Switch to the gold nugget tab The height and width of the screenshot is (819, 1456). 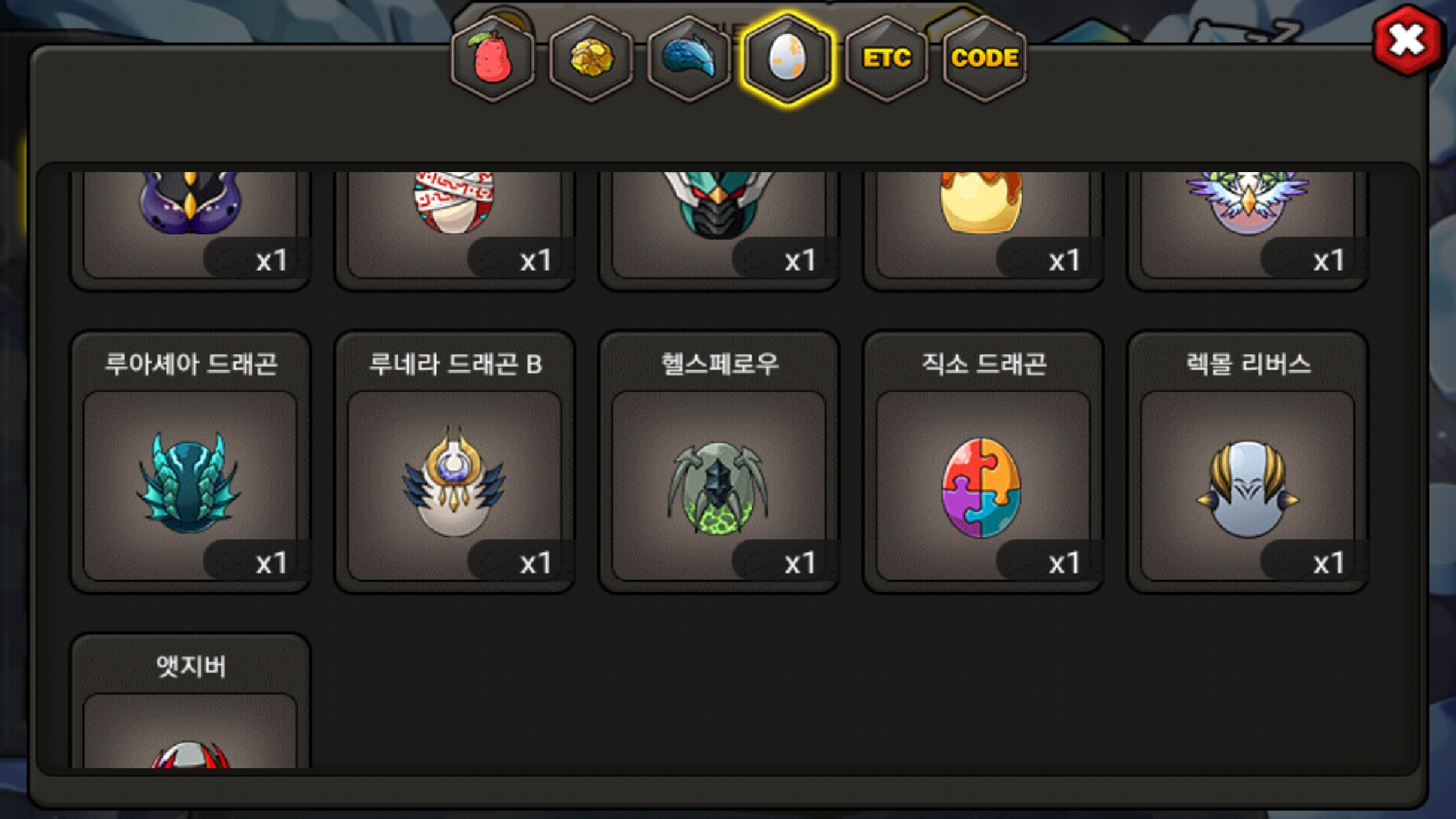591,59
